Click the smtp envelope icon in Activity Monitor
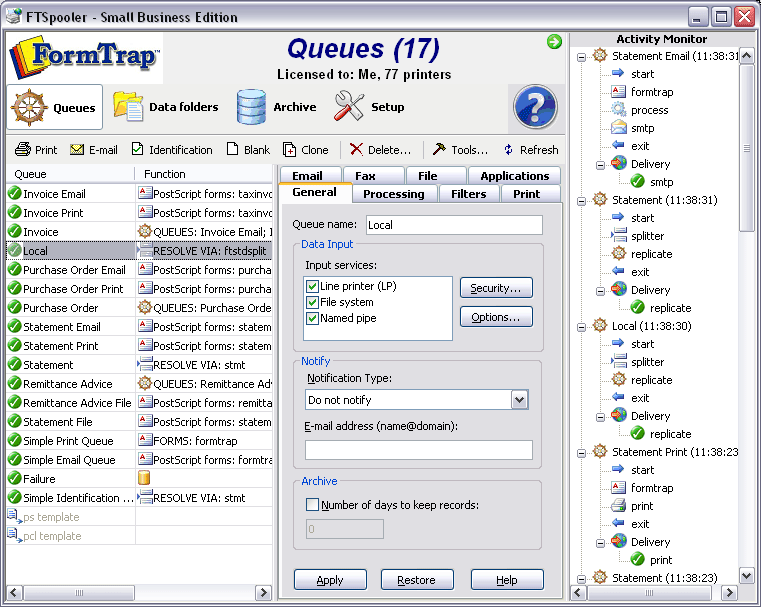761x607 pixels. pyautogui.click(x=618, y=128)
